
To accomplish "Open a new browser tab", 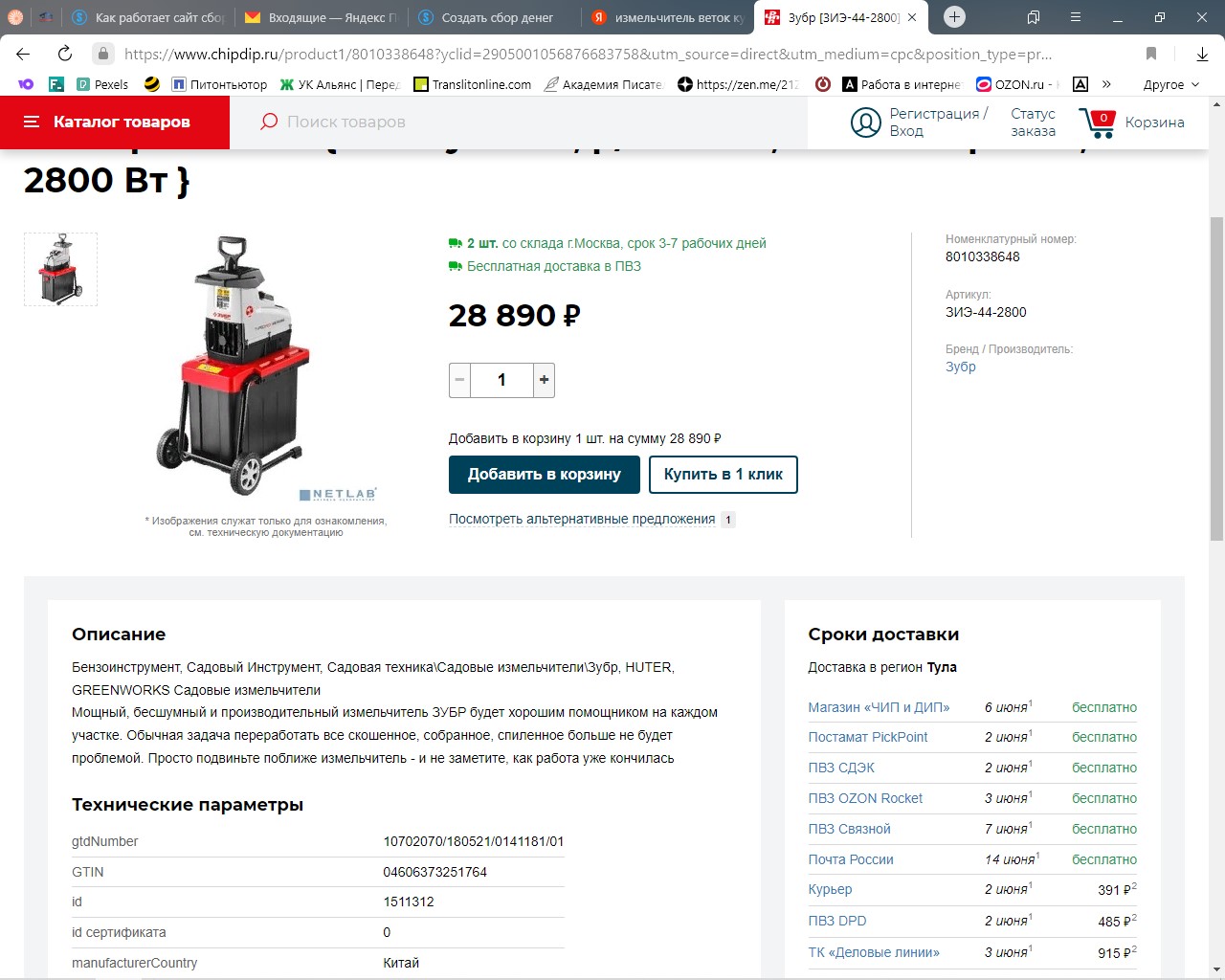I will point(954,17).
